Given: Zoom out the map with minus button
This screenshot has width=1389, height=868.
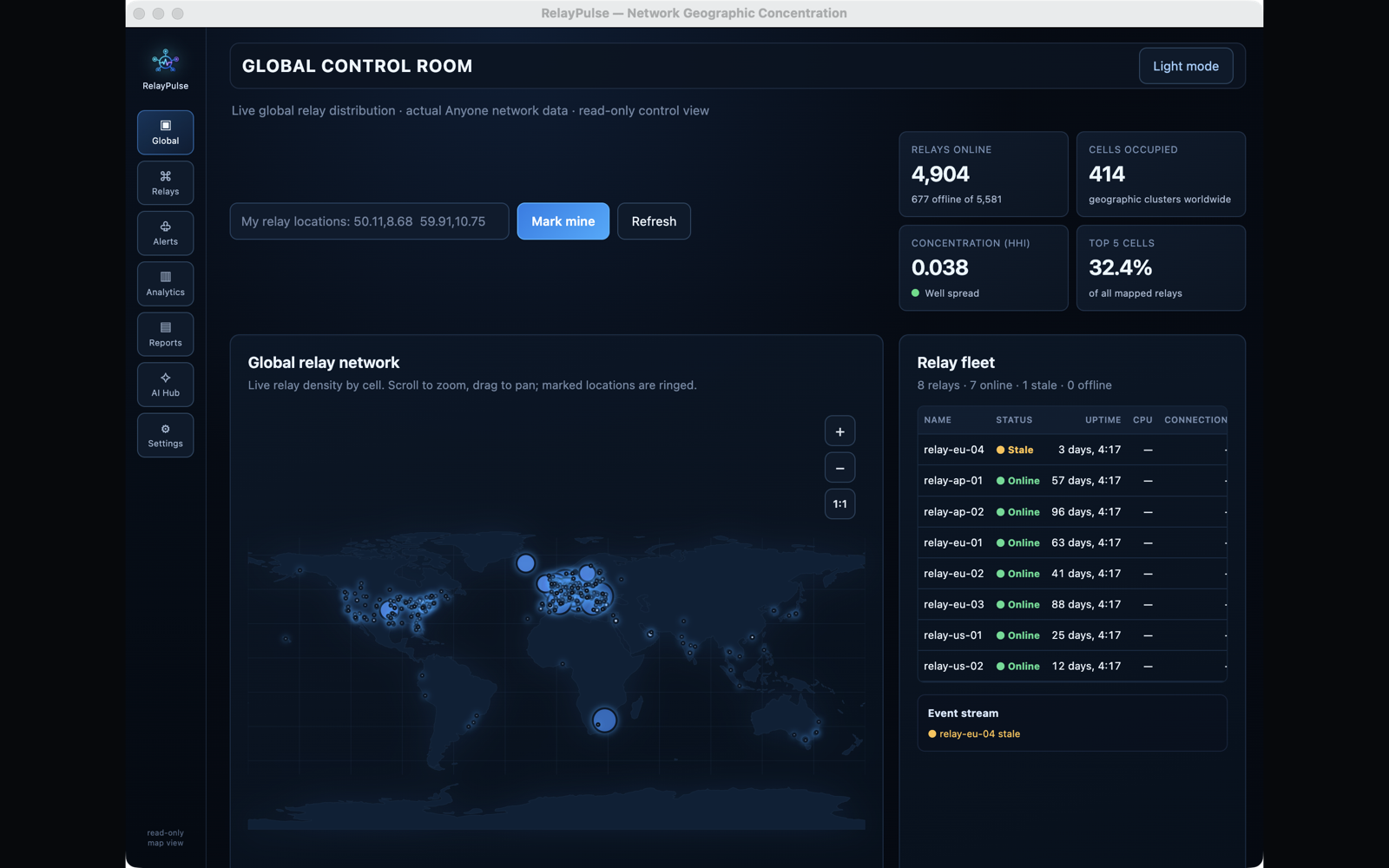Looking at the screenshot, I should 839,468.
